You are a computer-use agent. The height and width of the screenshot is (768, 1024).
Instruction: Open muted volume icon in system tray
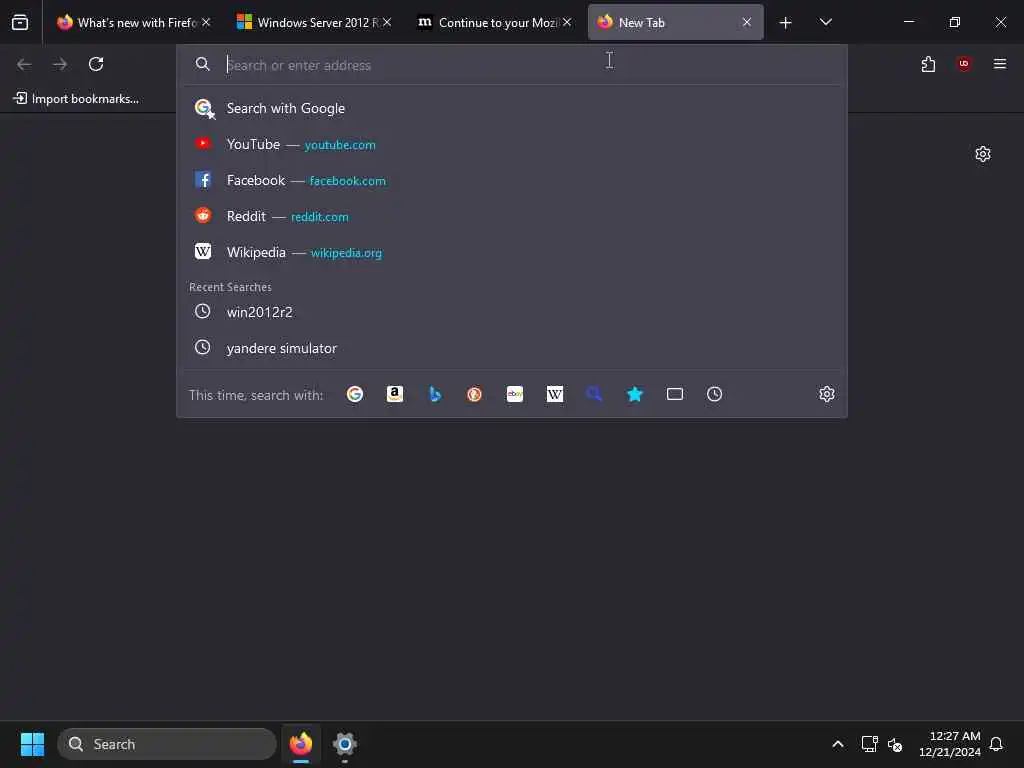pos(895,744)
